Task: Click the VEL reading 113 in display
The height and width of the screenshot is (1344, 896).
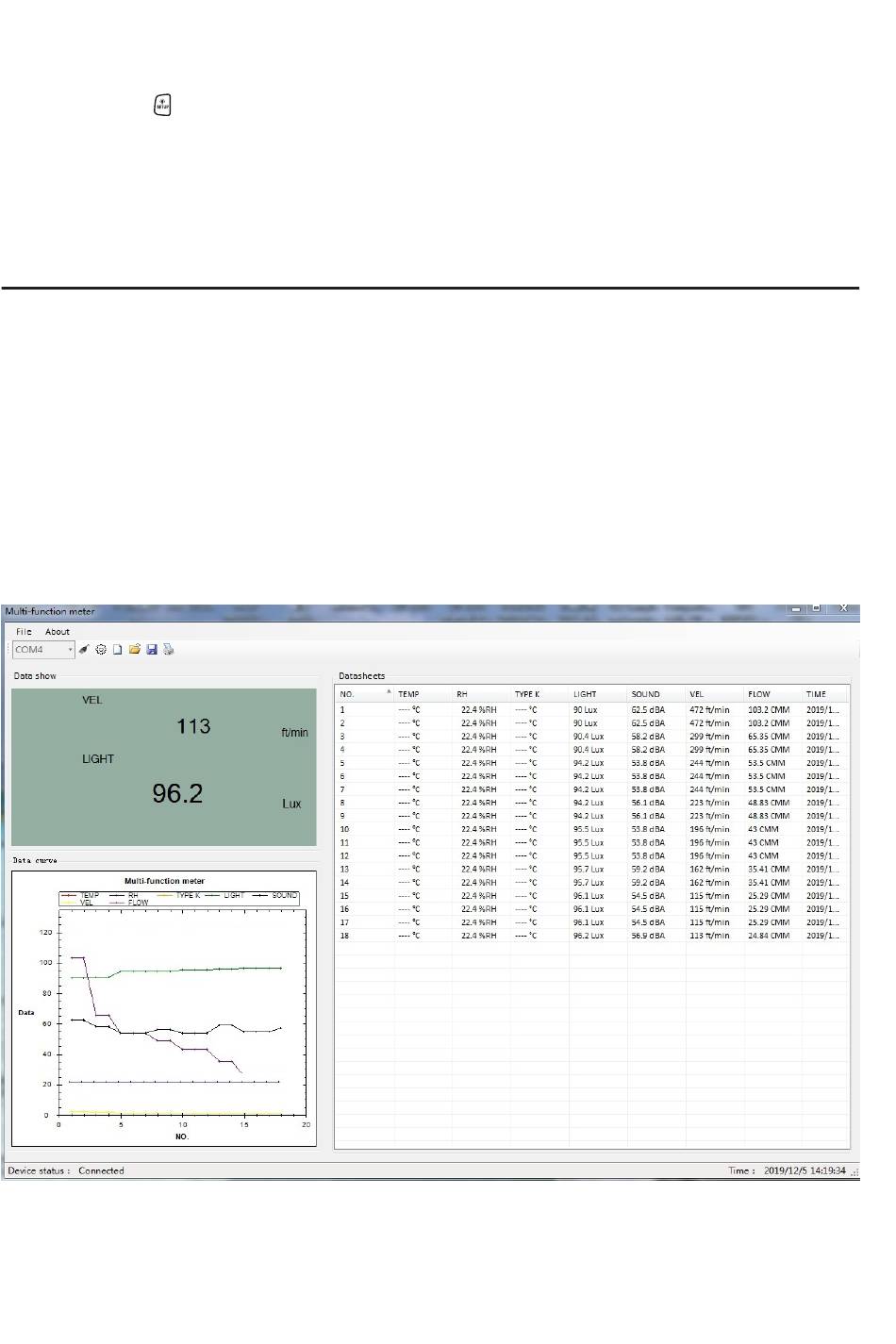Action: tap(193, 726)
